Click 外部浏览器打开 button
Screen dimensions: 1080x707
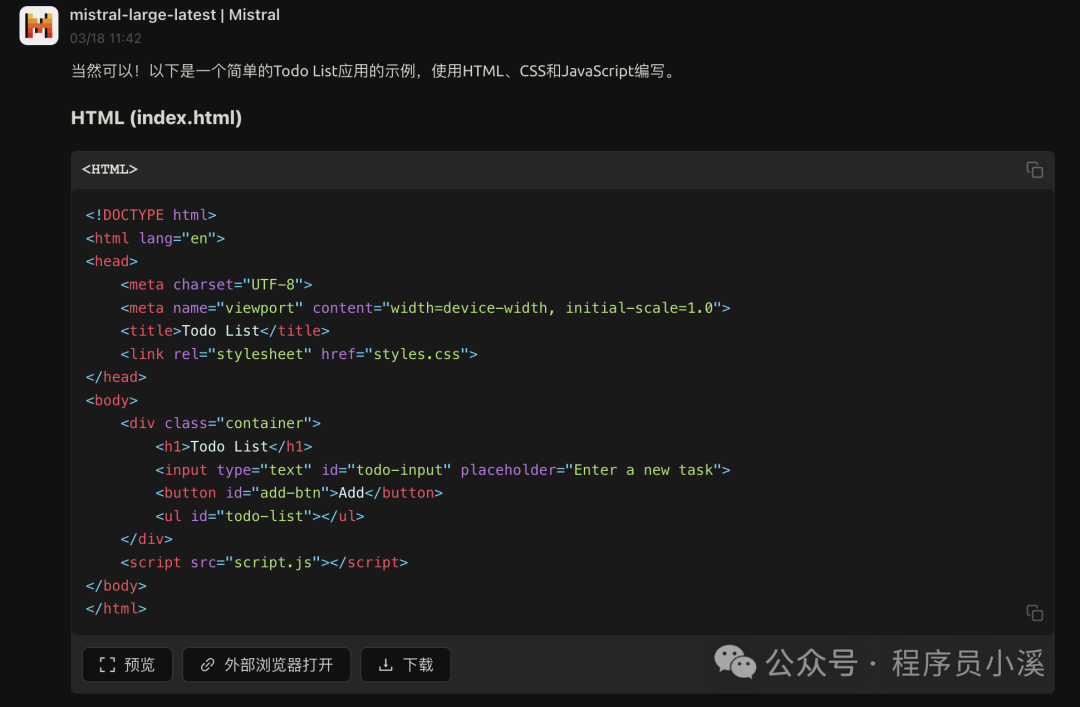(x=267, y=664)
